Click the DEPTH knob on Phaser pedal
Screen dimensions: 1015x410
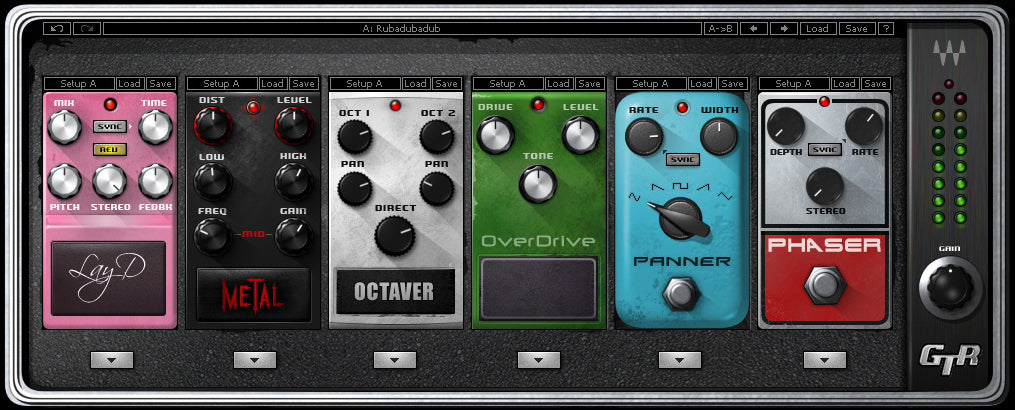click(785, 126)
